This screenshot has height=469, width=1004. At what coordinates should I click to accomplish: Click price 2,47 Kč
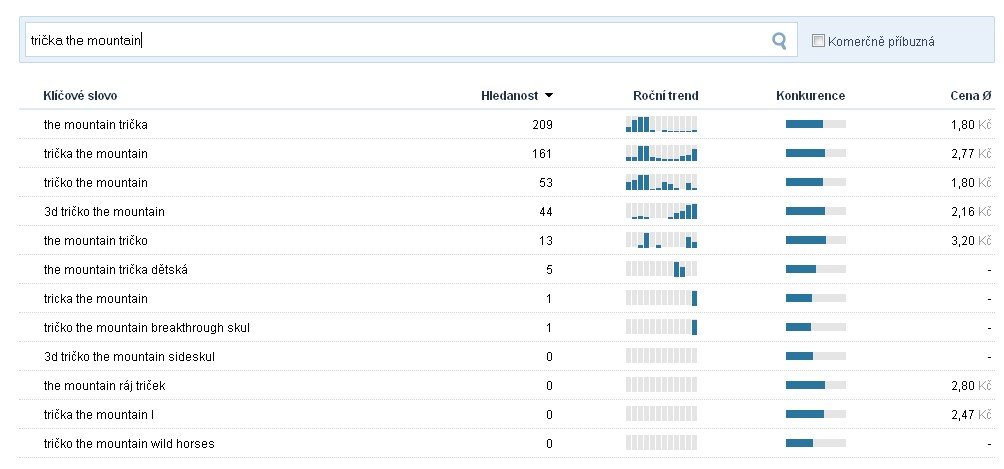tap(971, 415)
